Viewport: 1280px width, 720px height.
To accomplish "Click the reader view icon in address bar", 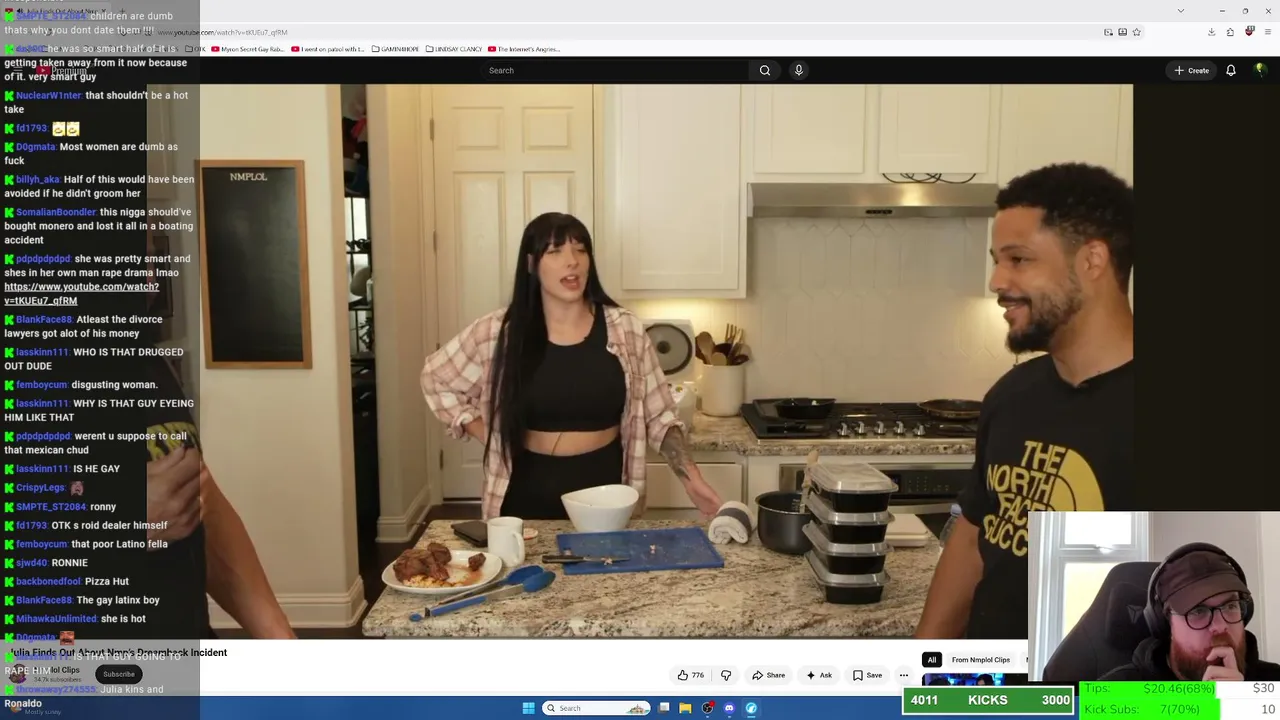I will tap(1122, 32).
